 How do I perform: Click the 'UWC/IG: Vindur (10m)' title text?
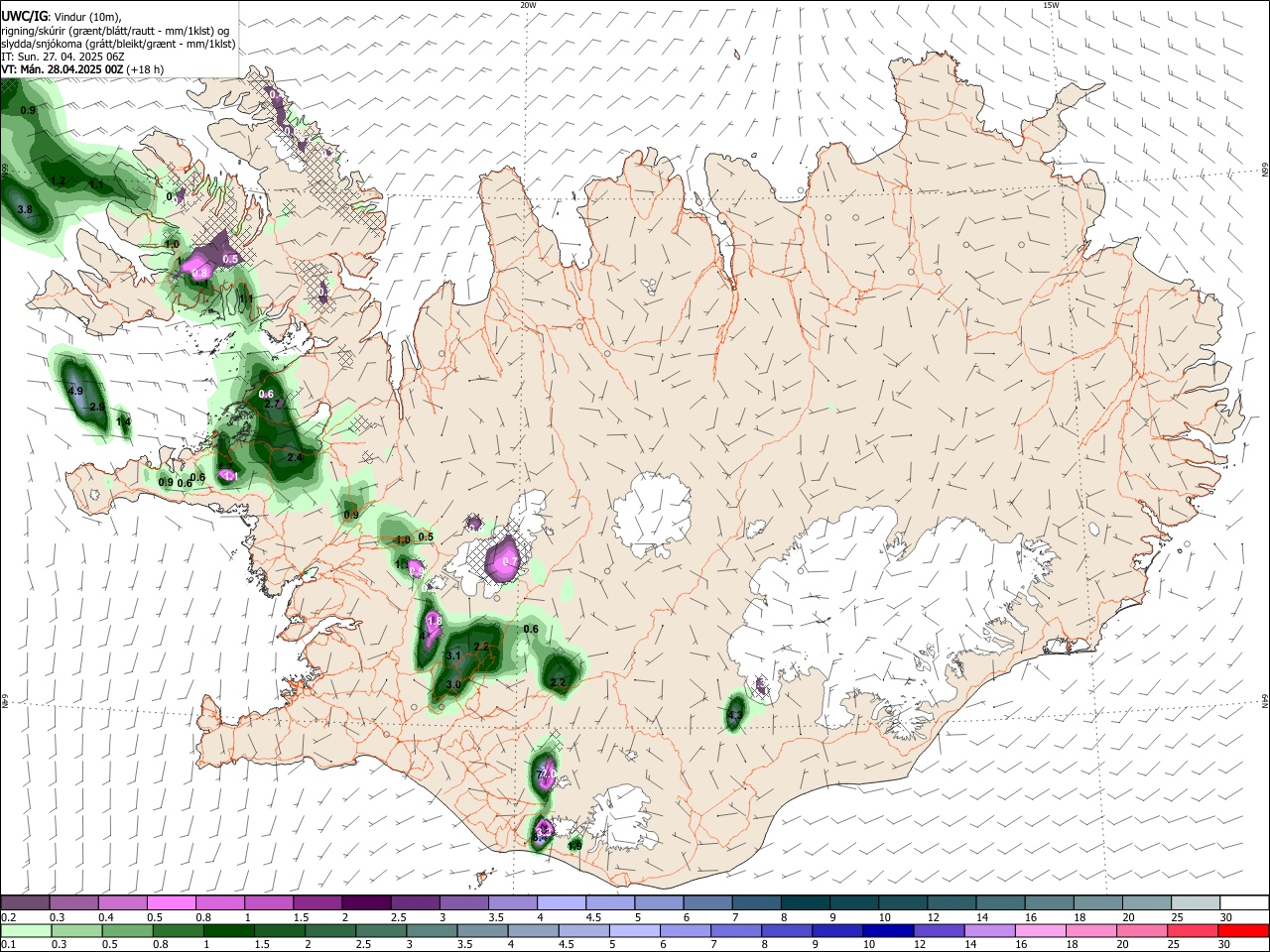pyautogui.click(x=62, y=17)
